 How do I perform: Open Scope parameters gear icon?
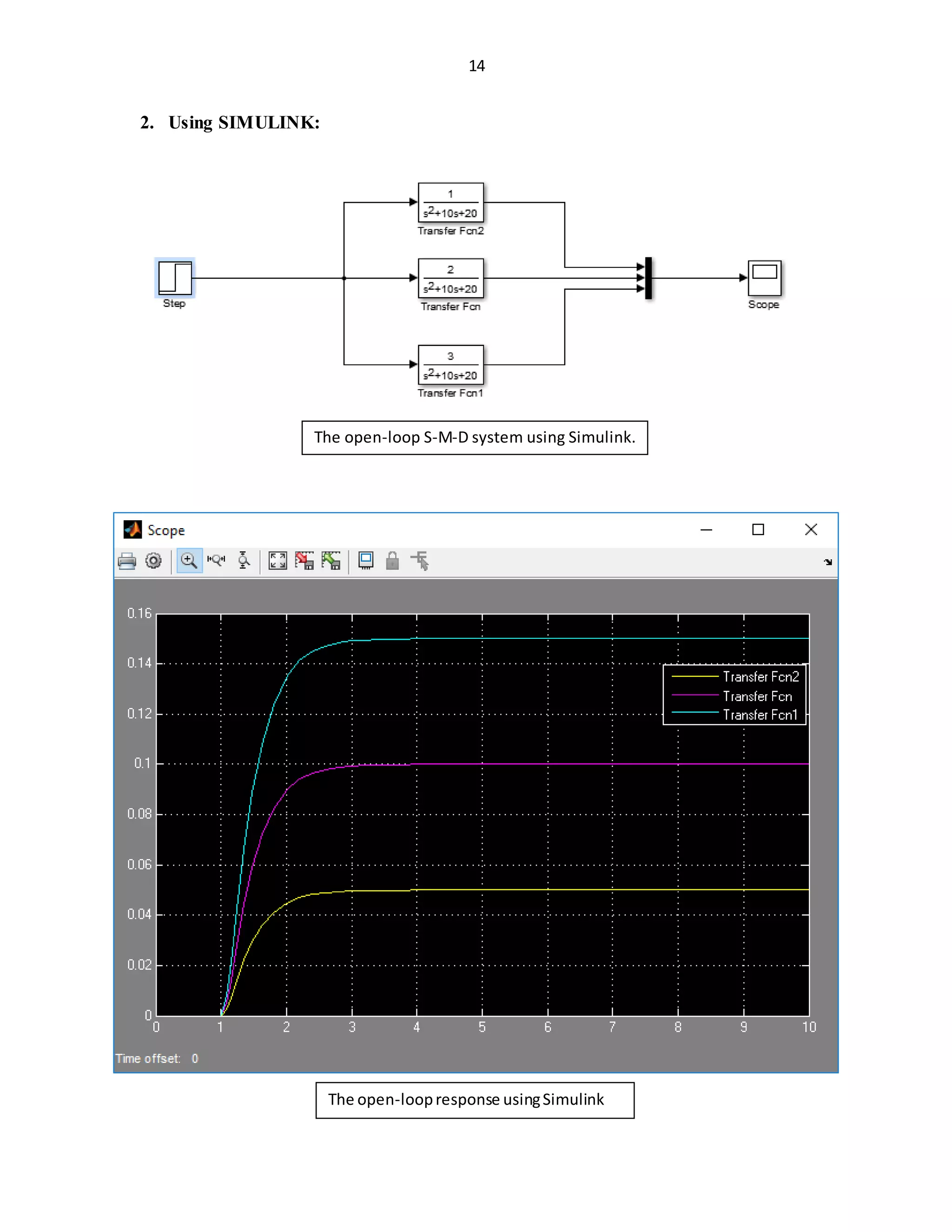[x=153, y=561]
